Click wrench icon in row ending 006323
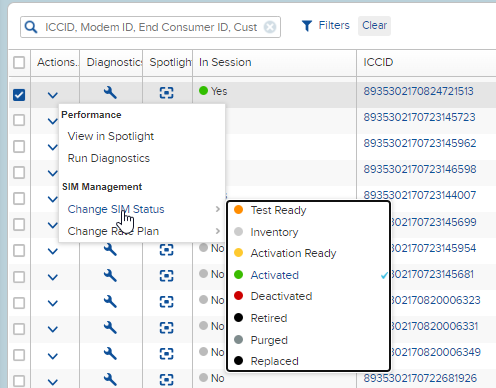The height and width of the screenshot is (388, 496). [x=110, y=301]
